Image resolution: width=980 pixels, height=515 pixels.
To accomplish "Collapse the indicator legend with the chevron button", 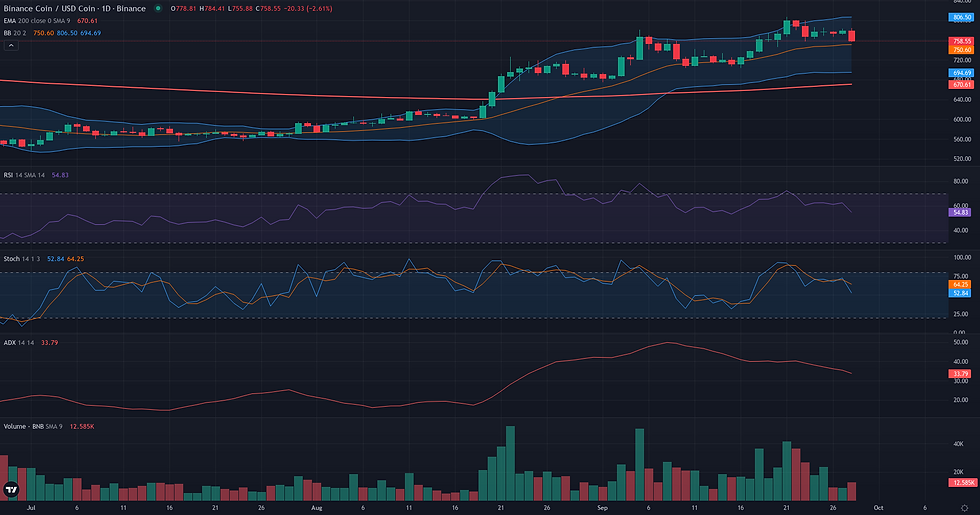I will pos(11,46).
